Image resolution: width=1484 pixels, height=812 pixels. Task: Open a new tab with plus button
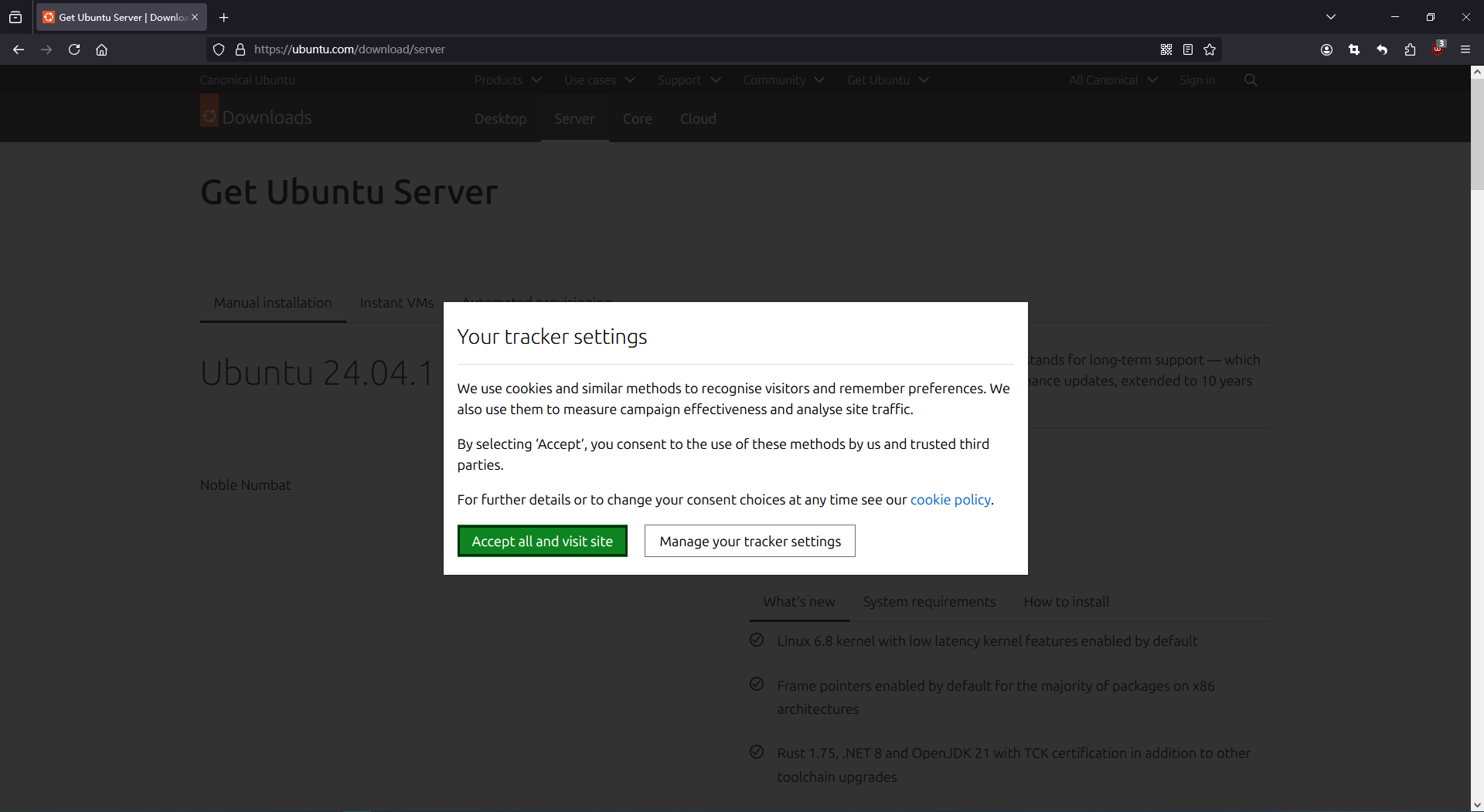coord(224,17)
